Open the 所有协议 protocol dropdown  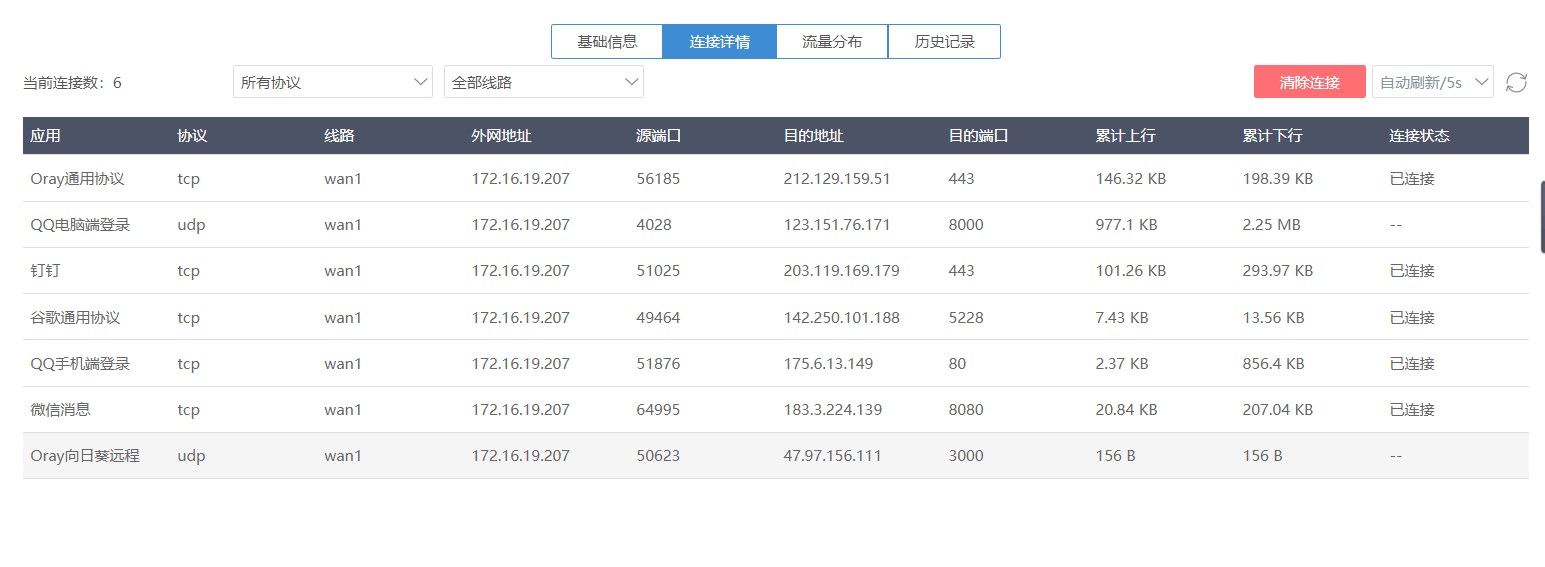coord(333,82)
